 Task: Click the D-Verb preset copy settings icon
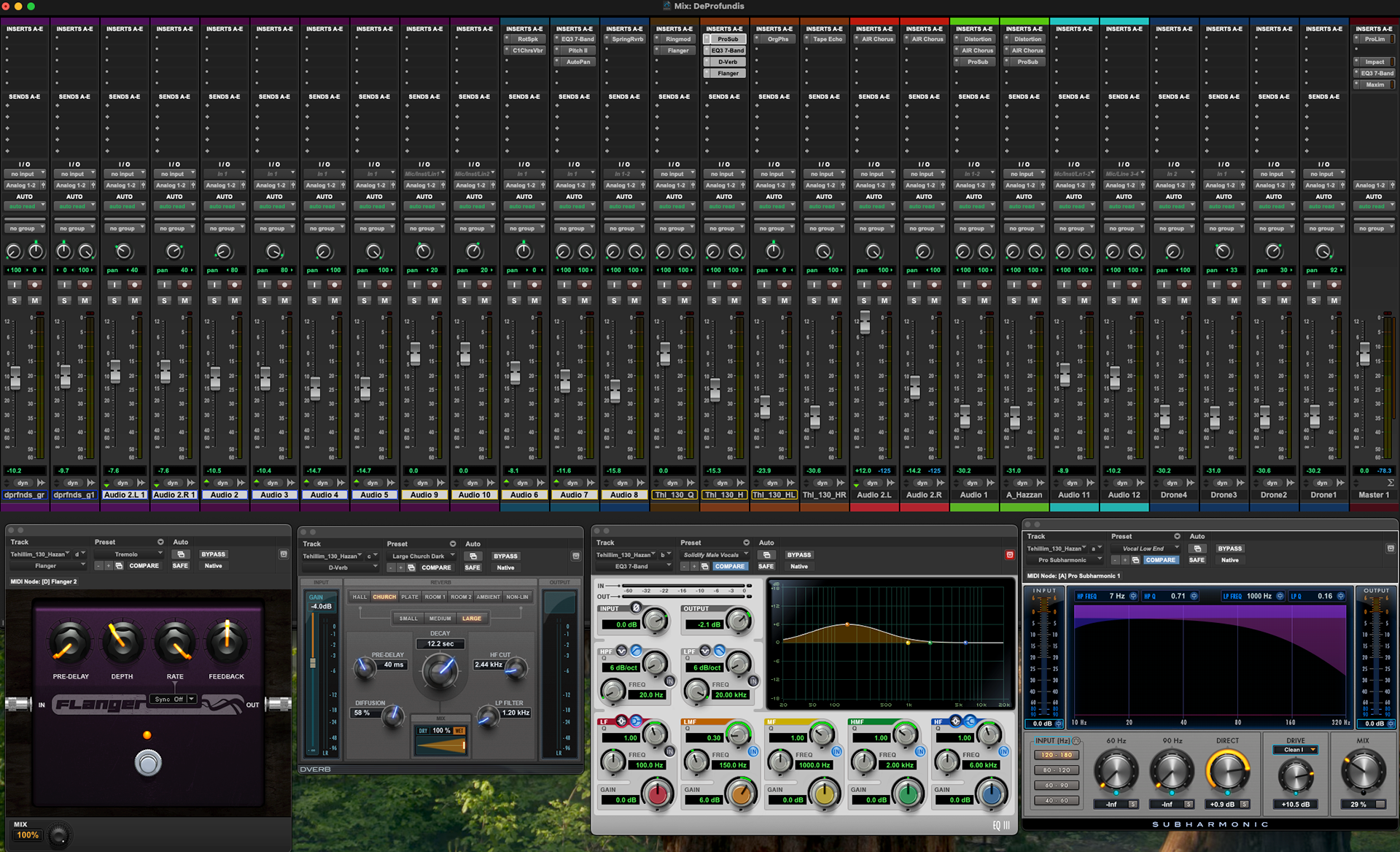(411, 568)
